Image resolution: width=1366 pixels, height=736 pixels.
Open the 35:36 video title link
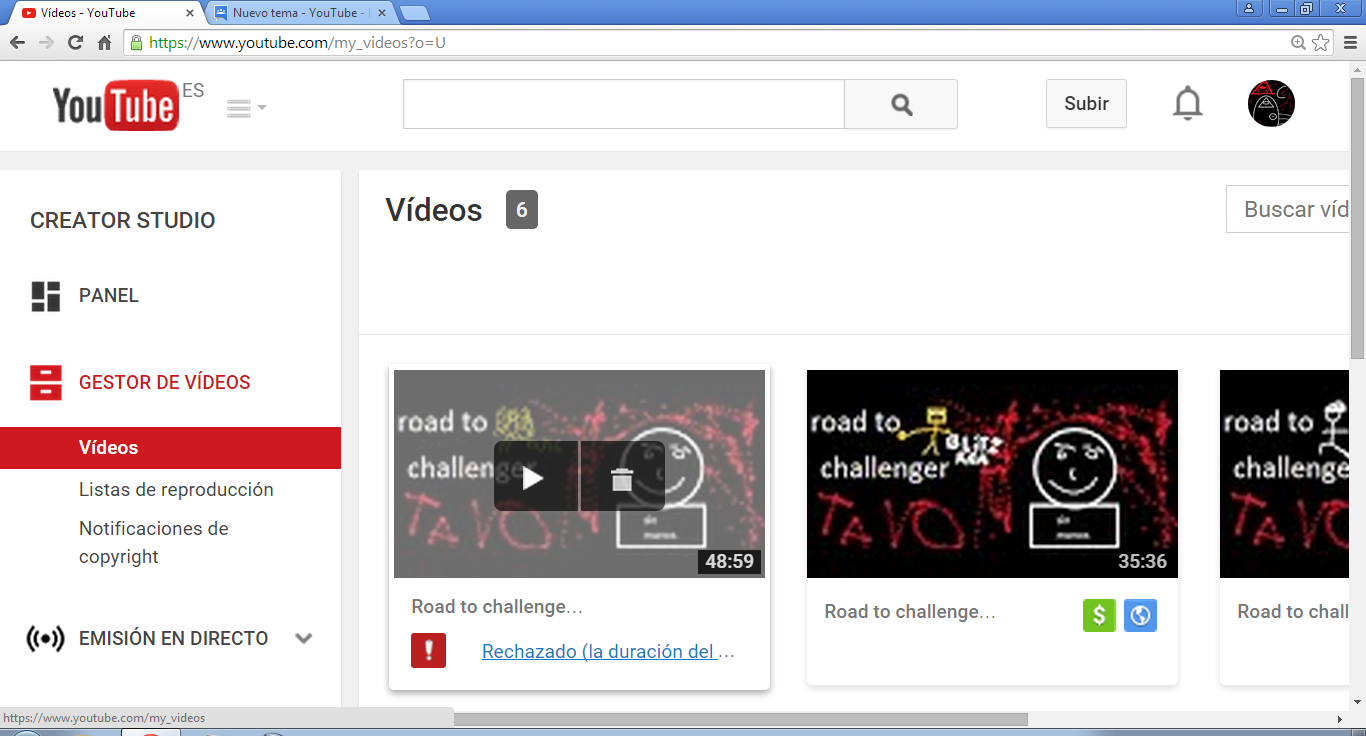click(910, 612)
